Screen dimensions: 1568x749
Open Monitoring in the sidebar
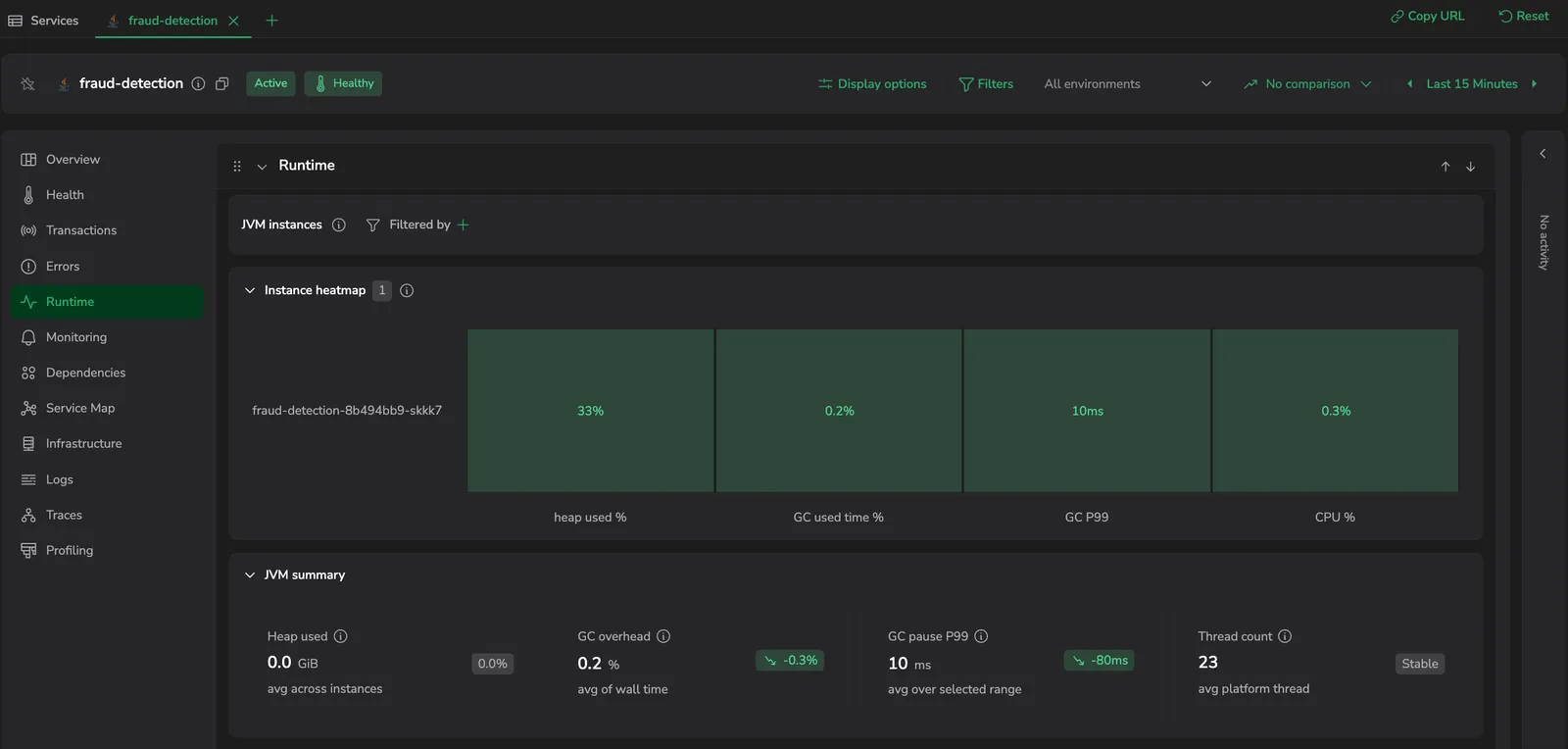point(107,336)
